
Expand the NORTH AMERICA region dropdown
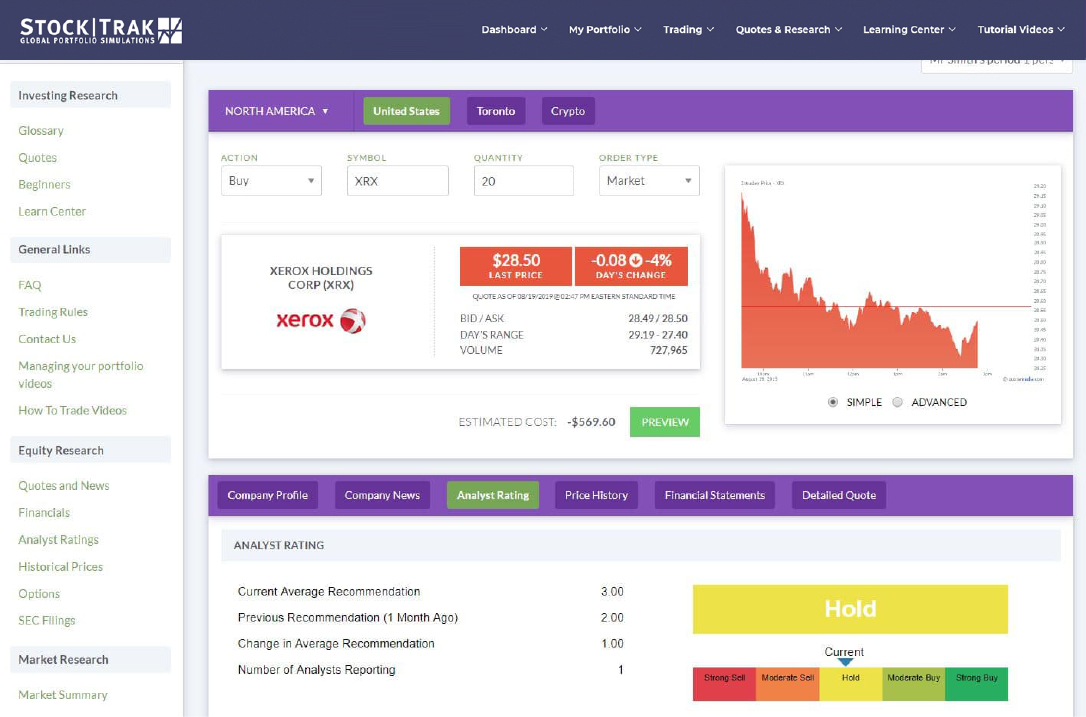277,111
